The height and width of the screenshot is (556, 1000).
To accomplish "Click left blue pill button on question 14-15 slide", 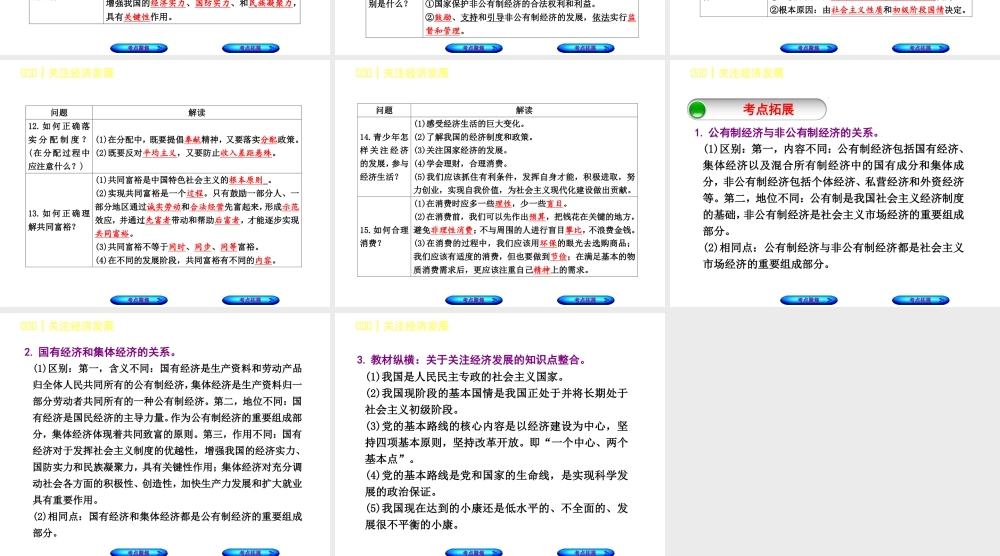I will click(x=474, y=300).
